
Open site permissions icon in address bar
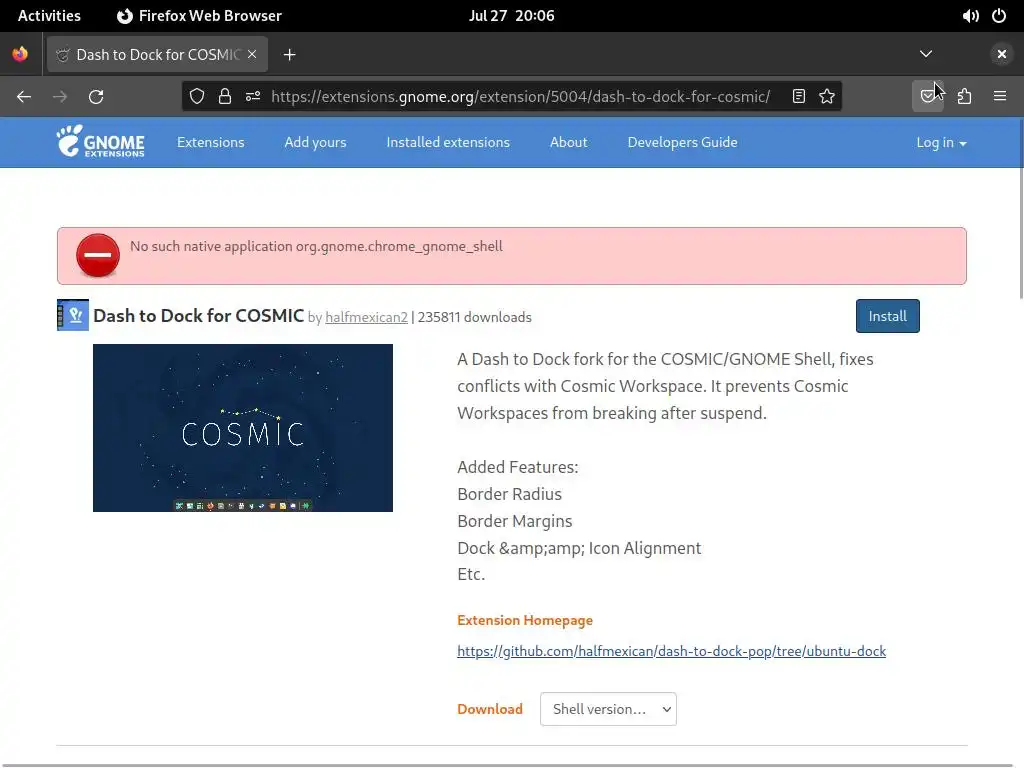pos(253,97)
